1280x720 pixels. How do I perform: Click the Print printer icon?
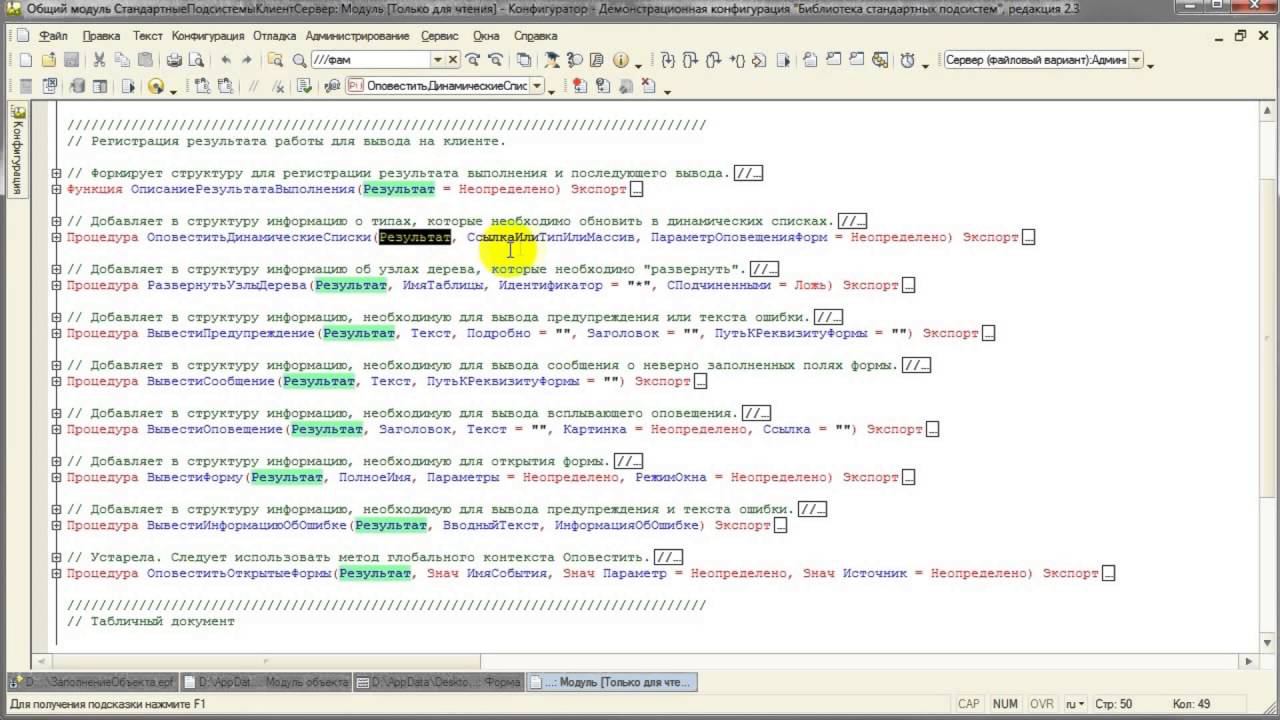pyautogui.click(x=173, y=60)
